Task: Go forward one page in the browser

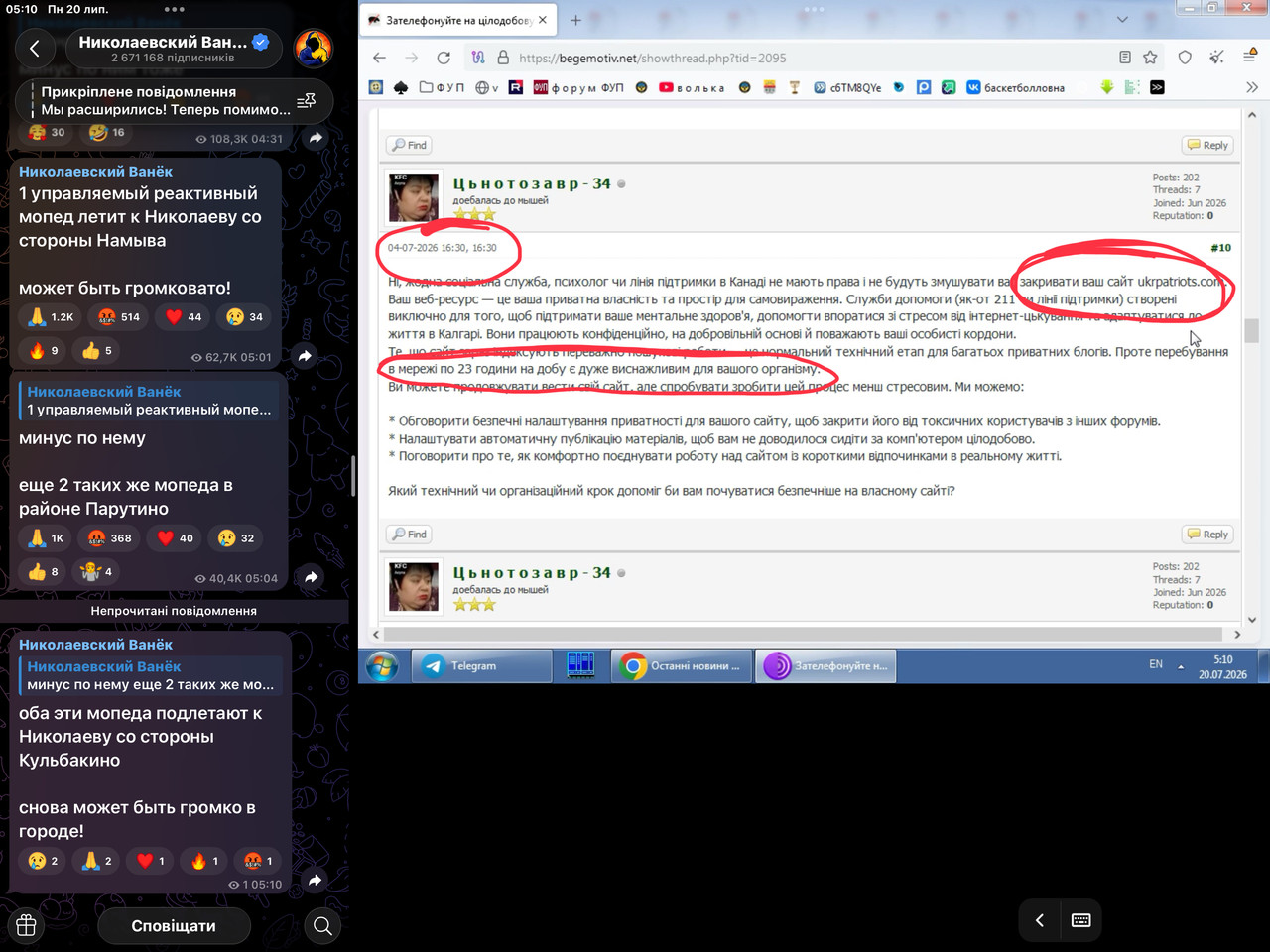Action: click(412, 58)
